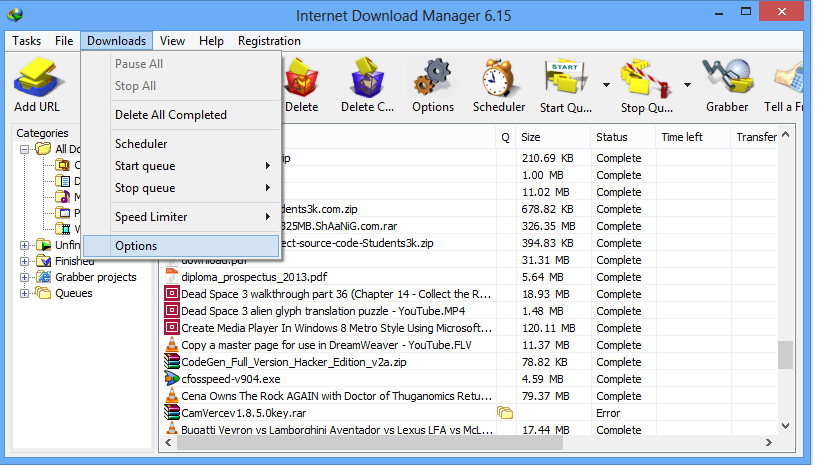Click the Add URL toolbar icon
Screen dimensions: 819x465
click(38, 79)
